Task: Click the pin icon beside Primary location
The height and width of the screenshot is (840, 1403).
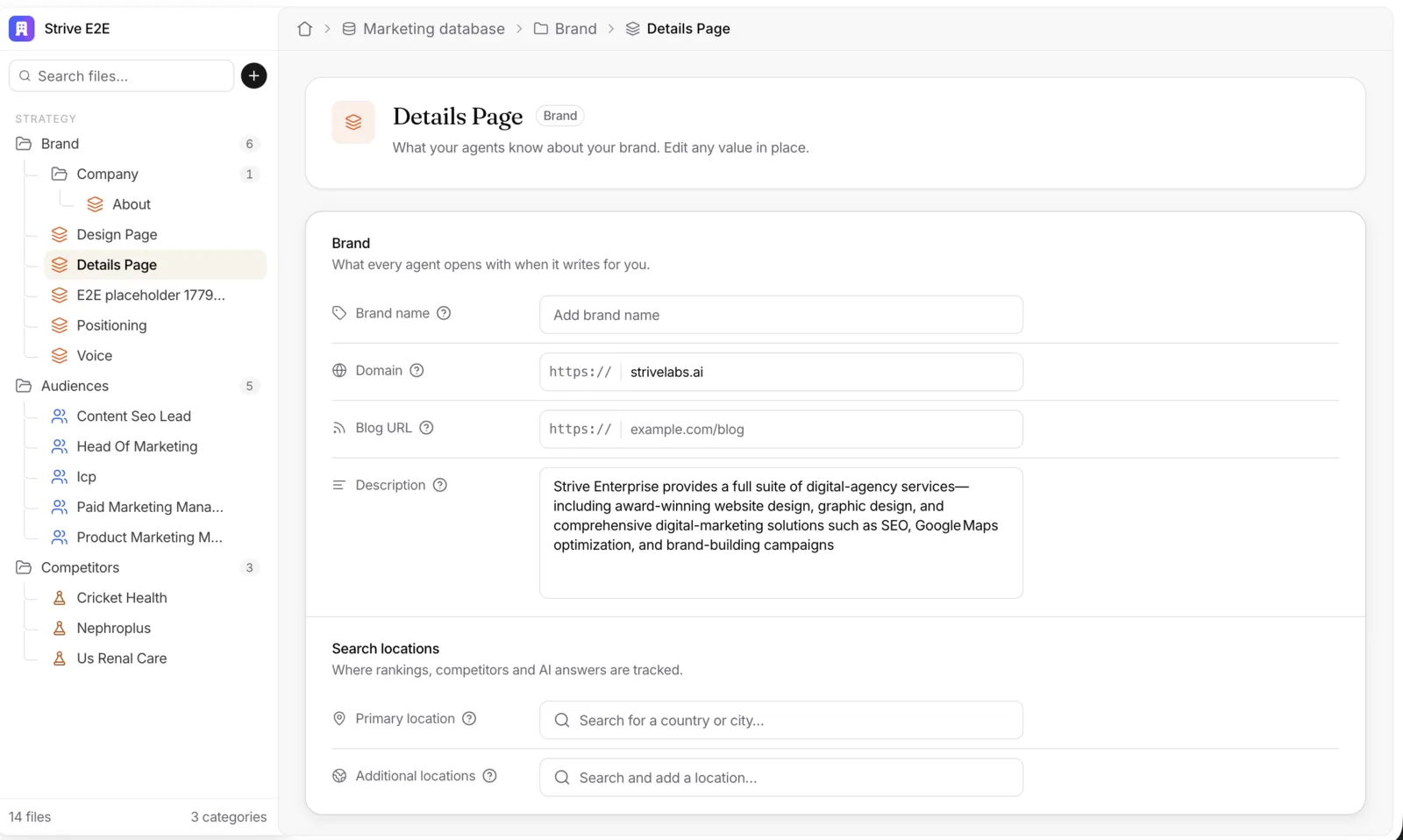Action: (x=339, y=719)
